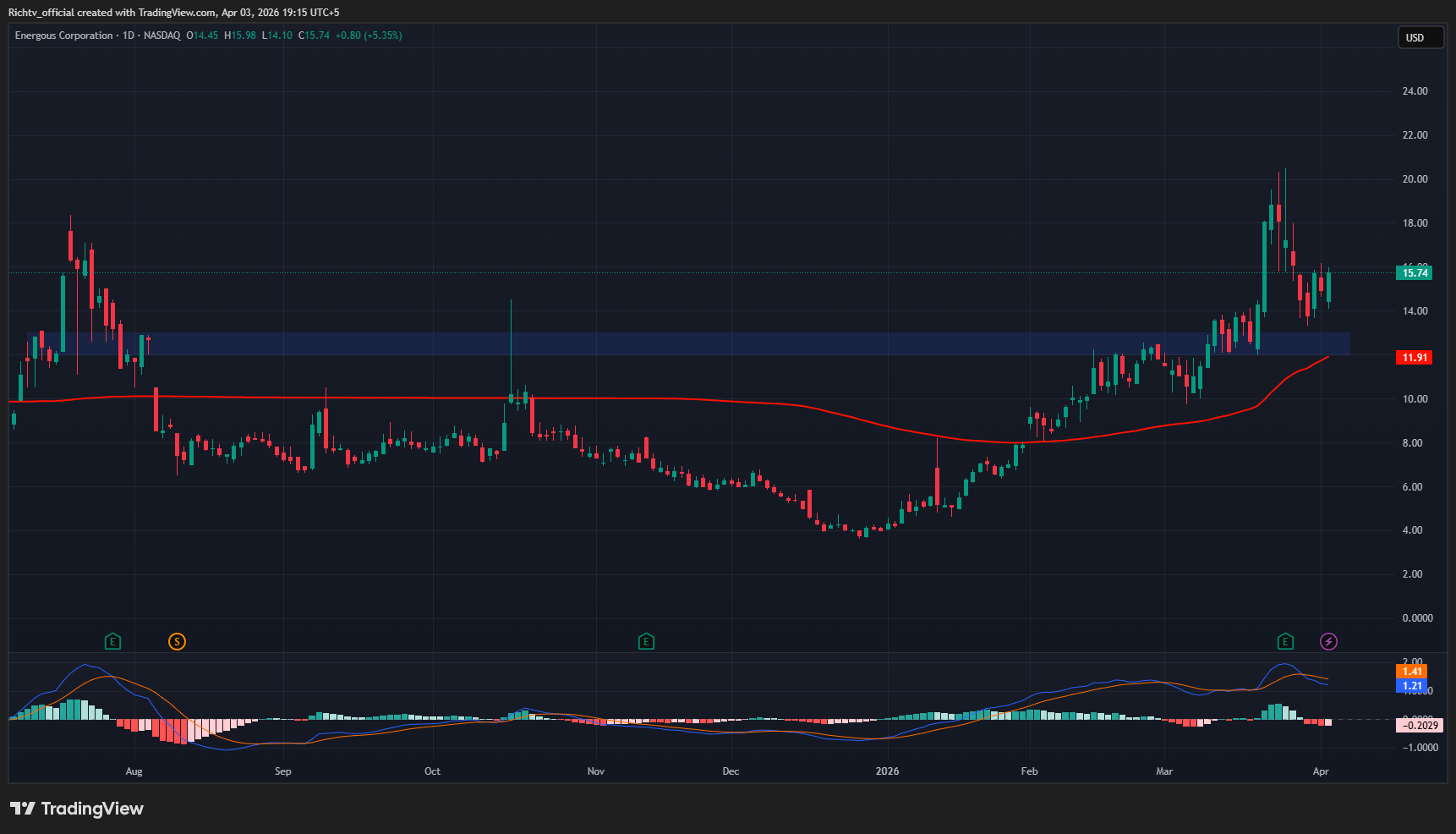This screenshot has height=834, width=1456.
Task: Click the blue shaded support zone rectangle
Action: (676, 343)
